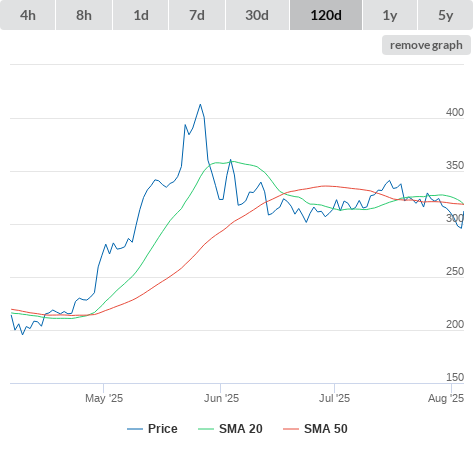The height and width of the screenshot is (455, 474).
Task: Open the 5y time range view
Action: coord(446,15)
